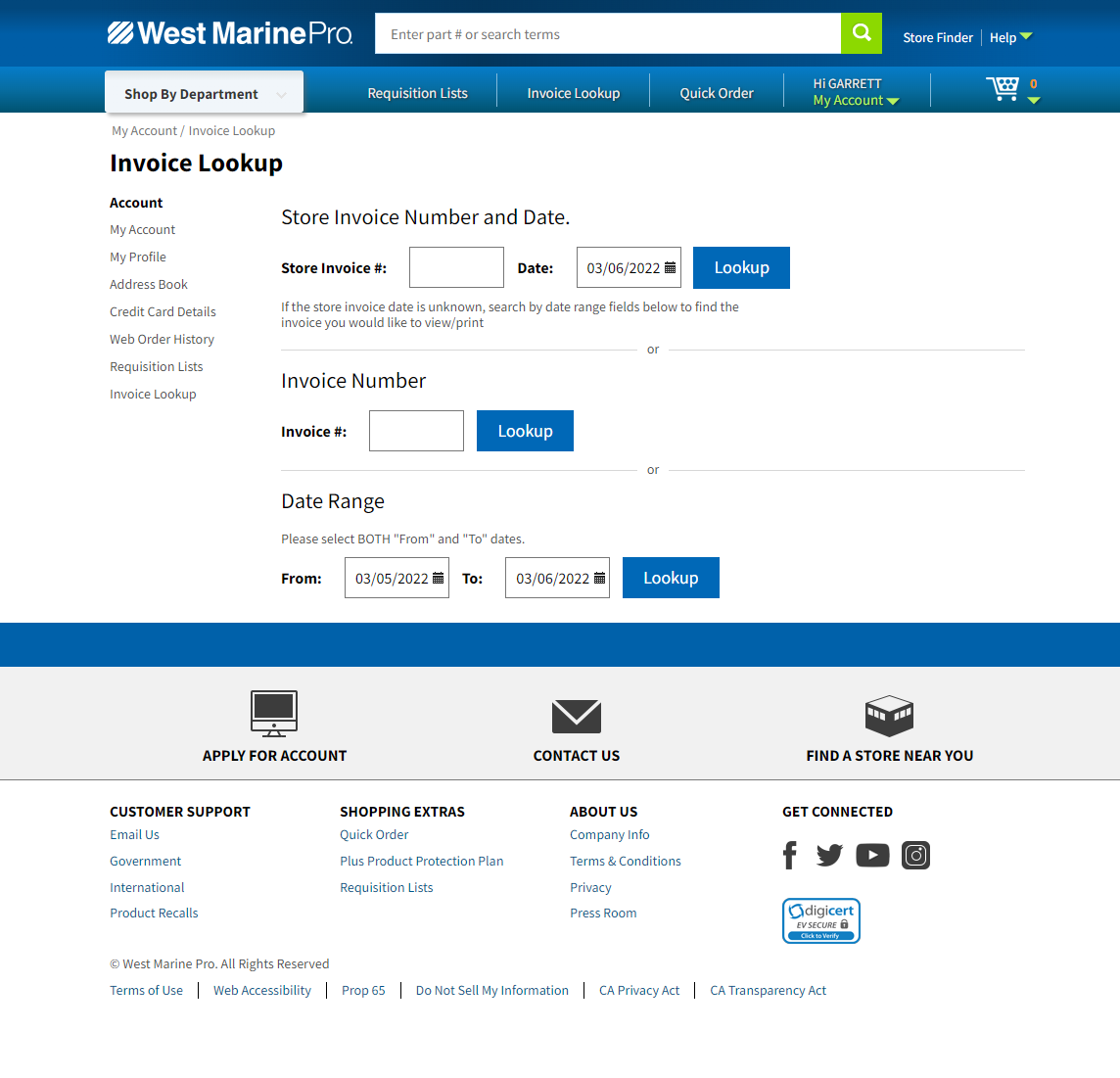
Task: Click the Find a Store building icon
Action: pyautogui.click(x=889, y=717)
